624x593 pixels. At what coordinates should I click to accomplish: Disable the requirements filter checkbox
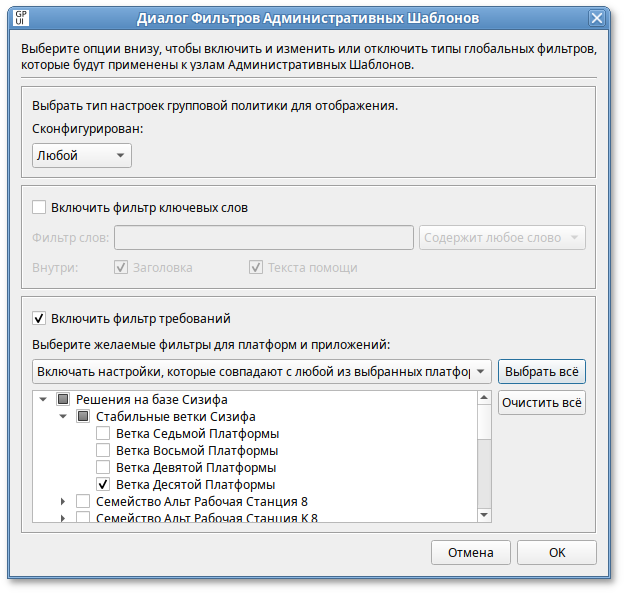[x=40, y=318]
